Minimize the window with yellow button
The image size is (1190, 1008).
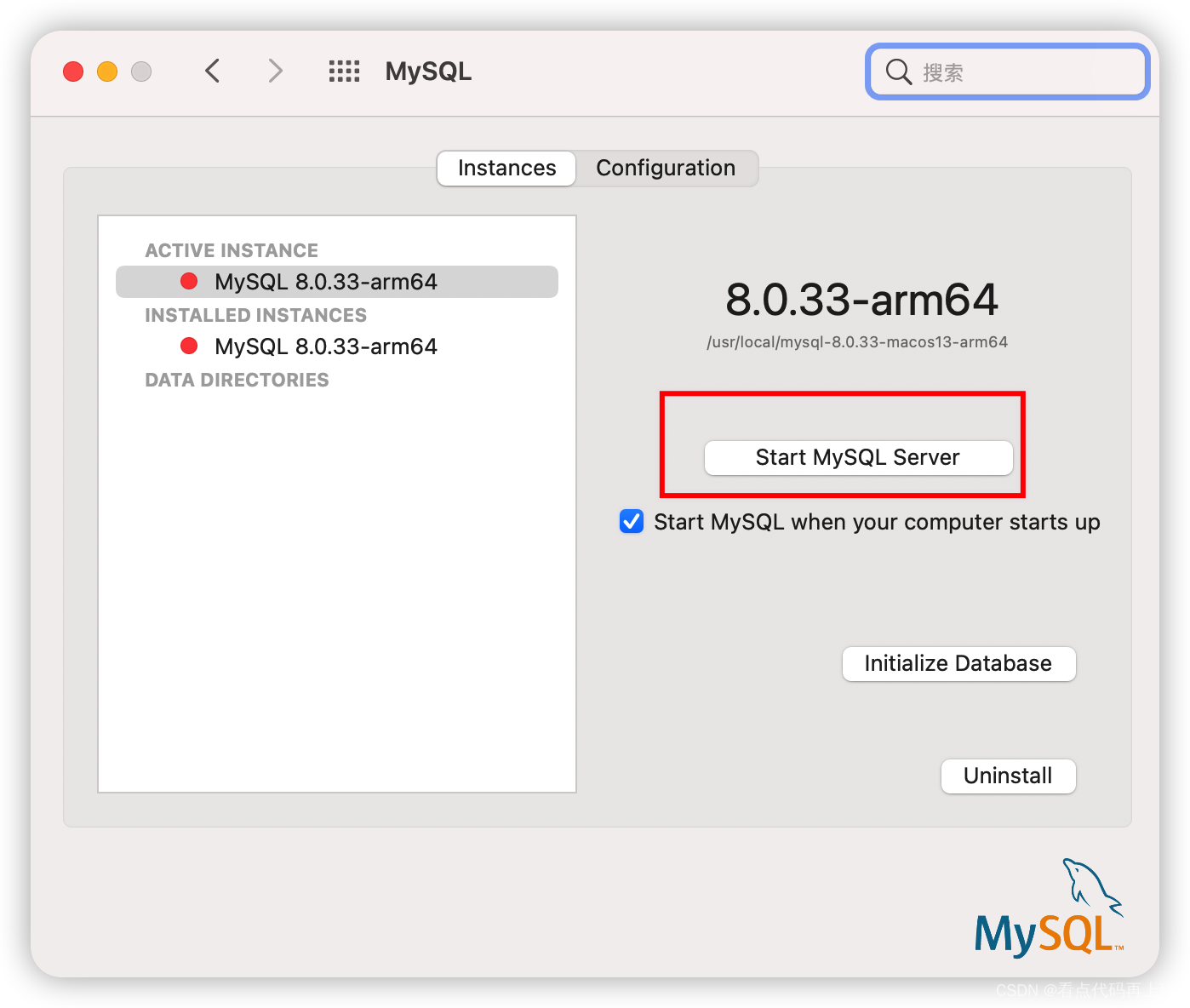[107, 72]
